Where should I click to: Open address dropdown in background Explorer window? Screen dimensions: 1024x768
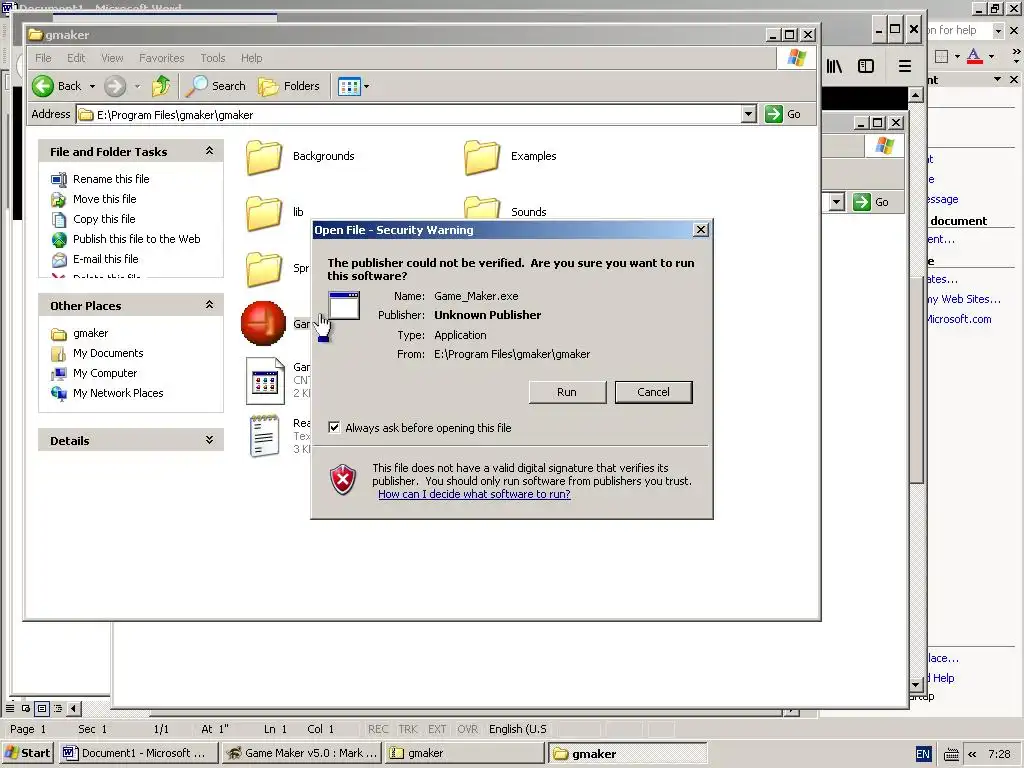click(x=837, y=202)
